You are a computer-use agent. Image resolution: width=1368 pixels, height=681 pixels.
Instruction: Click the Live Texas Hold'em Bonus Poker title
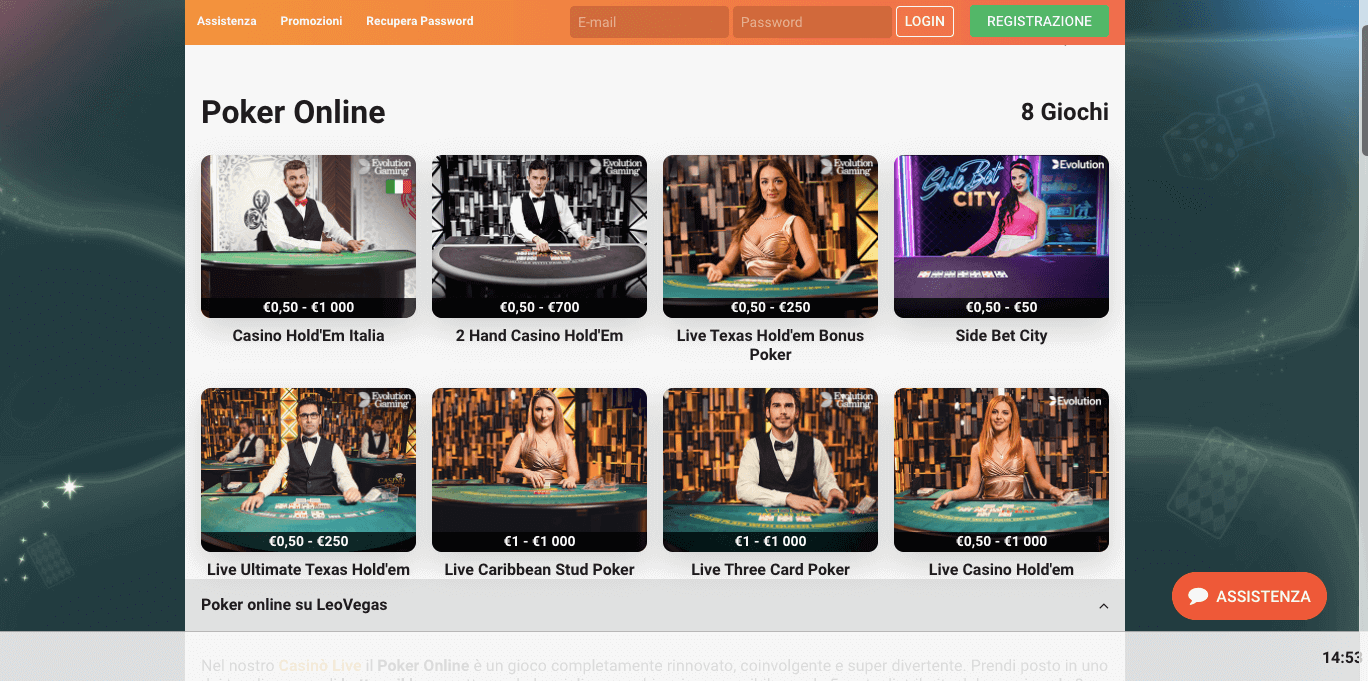click(770, 345)
